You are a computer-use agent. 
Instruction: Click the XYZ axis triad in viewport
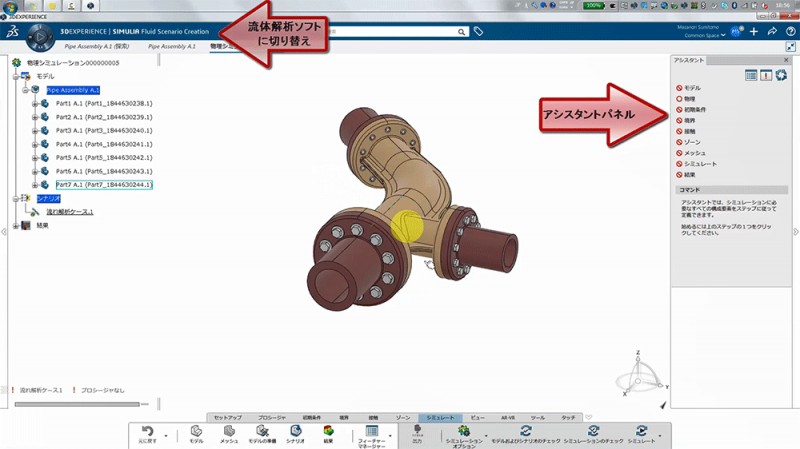641,375
